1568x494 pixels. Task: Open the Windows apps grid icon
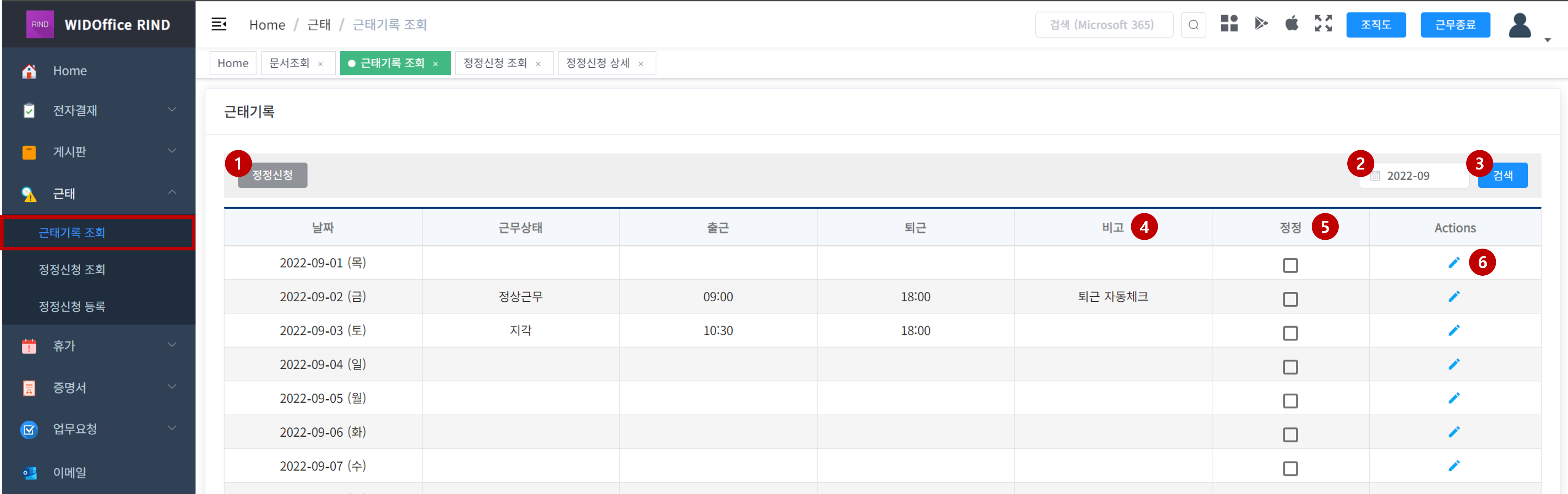click(1229, 24)
